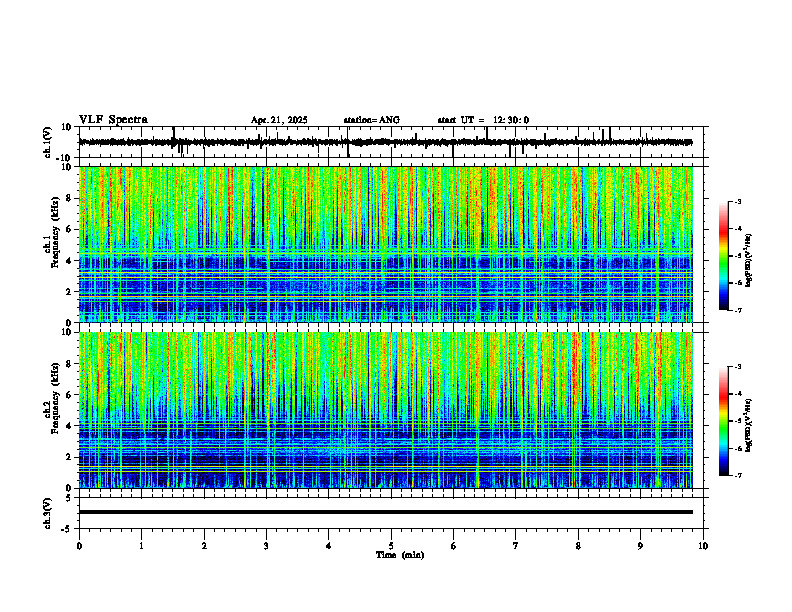Click time axis tick label "10"
The height and width of the screenshot is (612, 792).
click(703, 546)
